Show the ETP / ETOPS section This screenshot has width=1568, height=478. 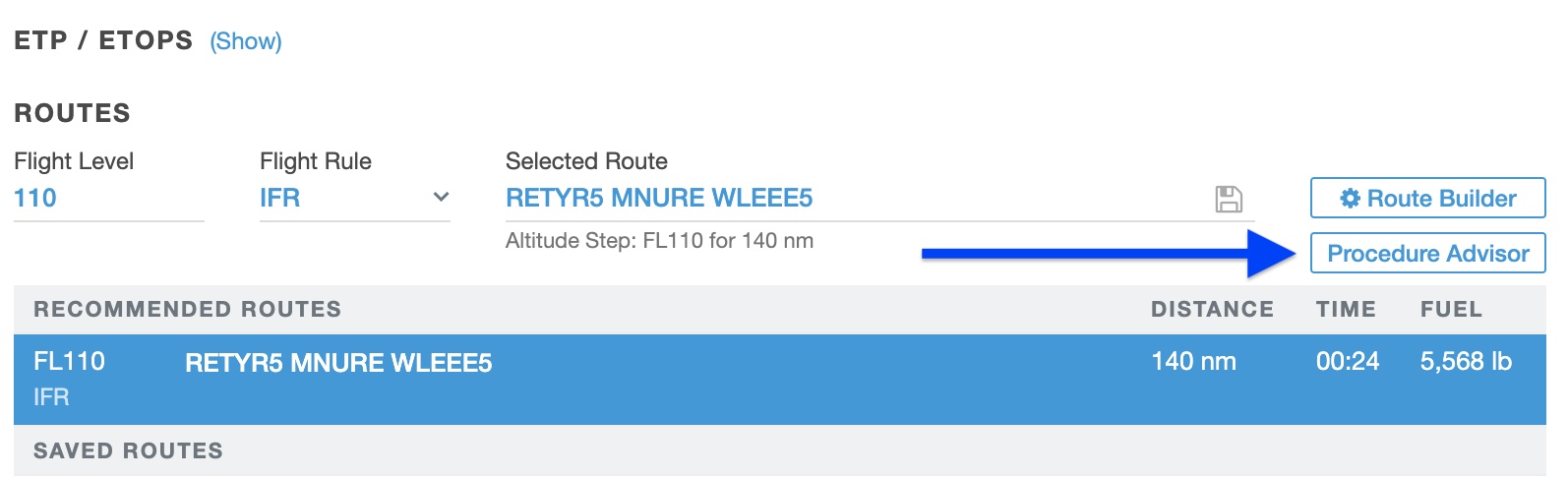(x=246, y=41)
